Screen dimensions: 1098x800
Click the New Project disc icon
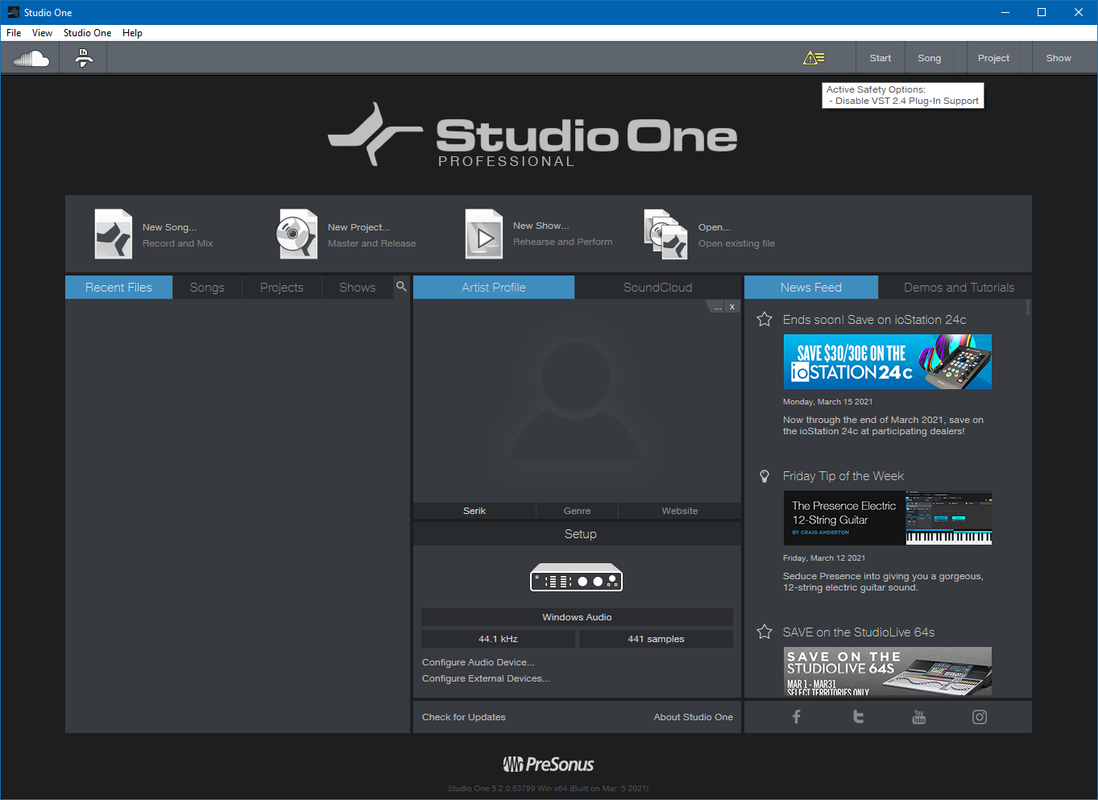tap(298, 234)
